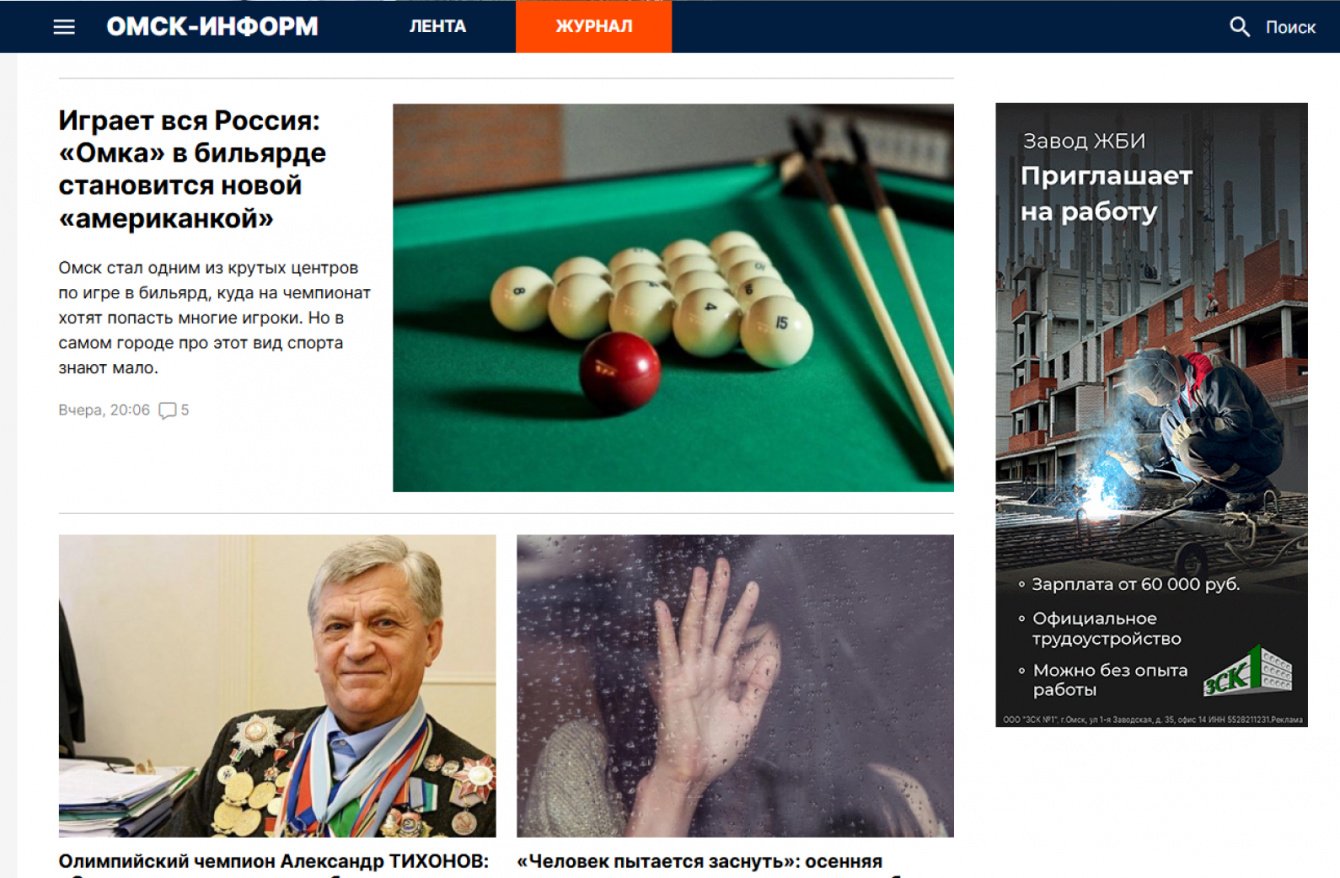Open the billiard balls article photo

(x=673, y=298)
